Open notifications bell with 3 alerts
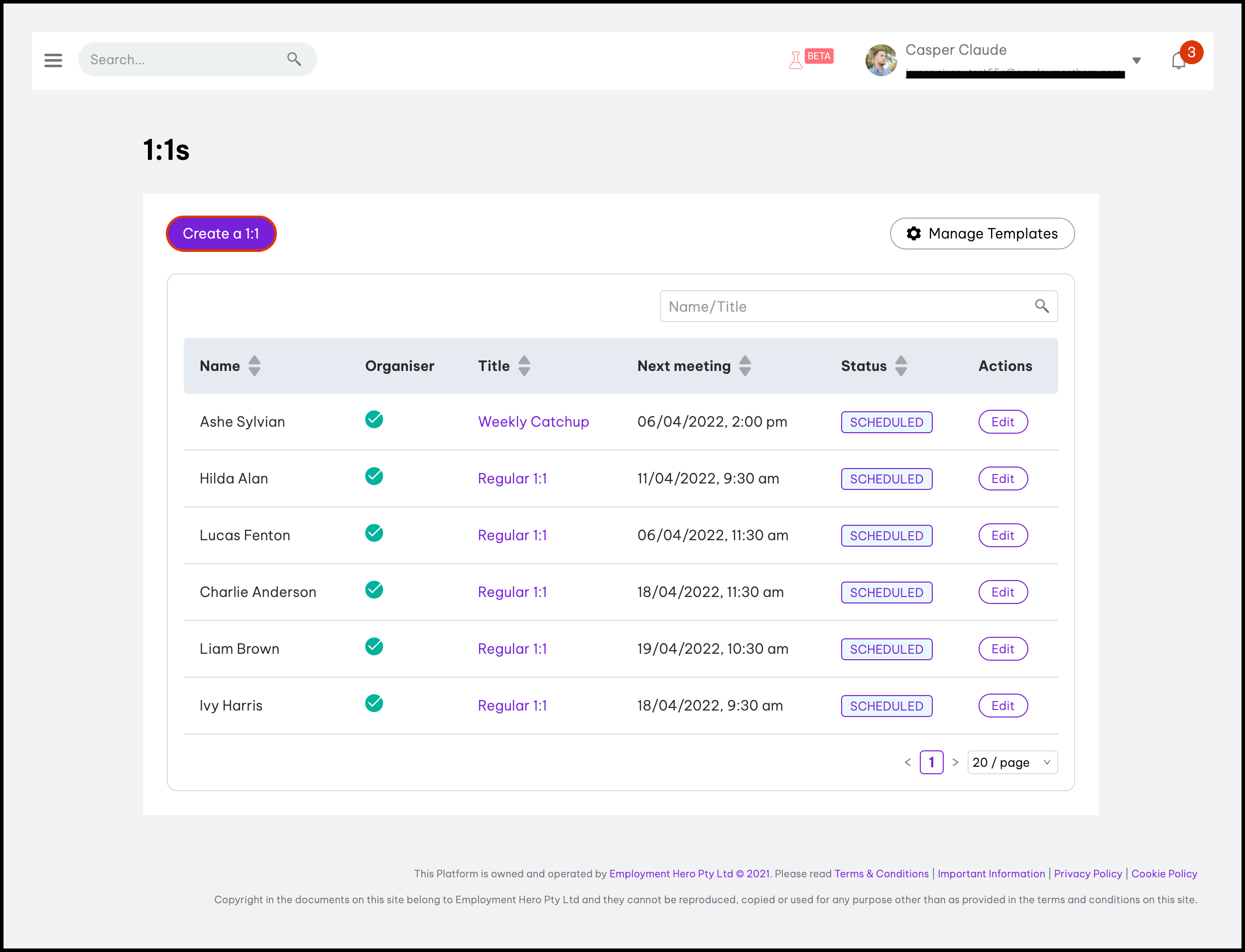 coord(1179,60)
